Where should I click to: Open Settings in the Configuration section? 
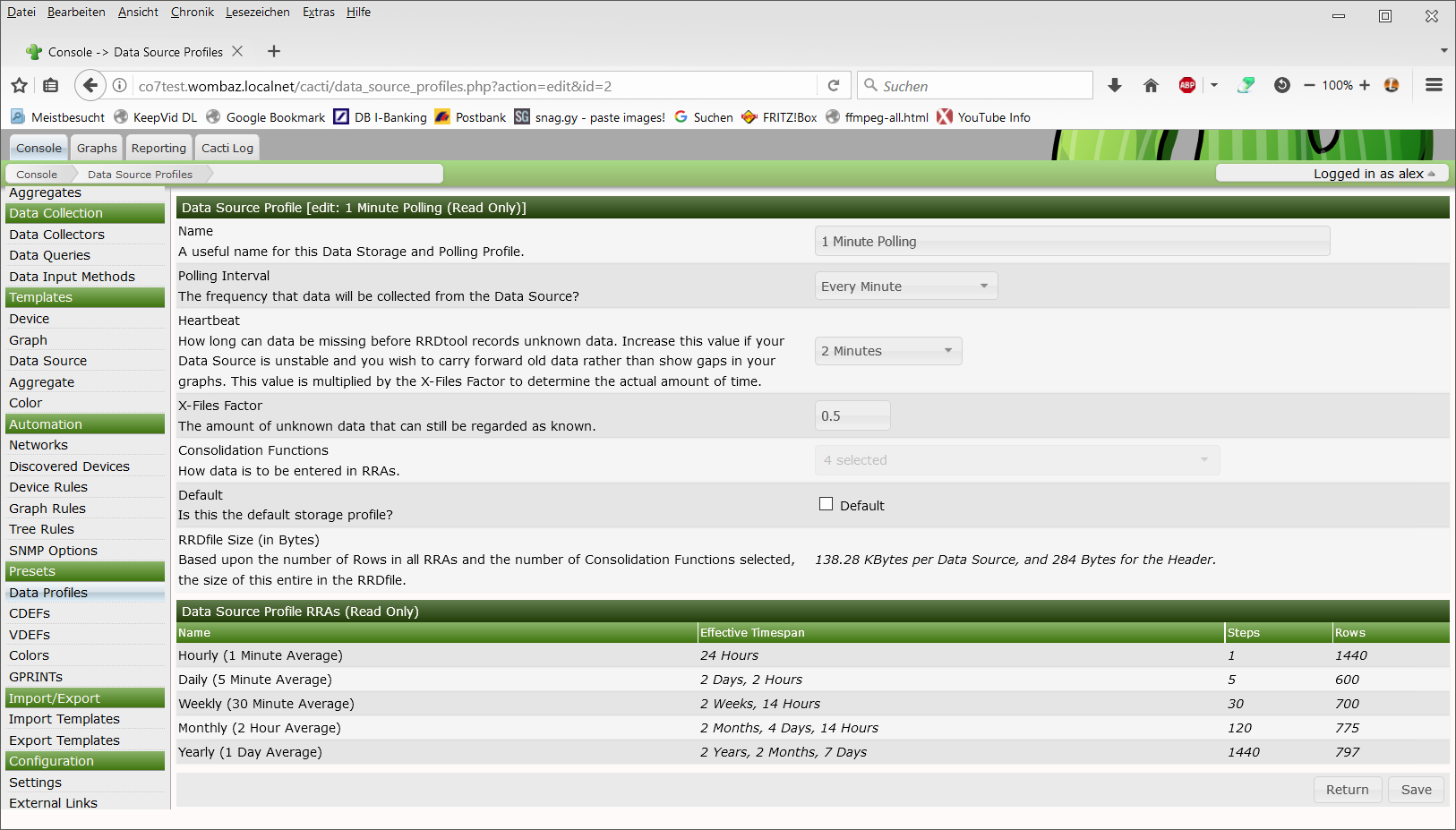(x=35, y=783)
